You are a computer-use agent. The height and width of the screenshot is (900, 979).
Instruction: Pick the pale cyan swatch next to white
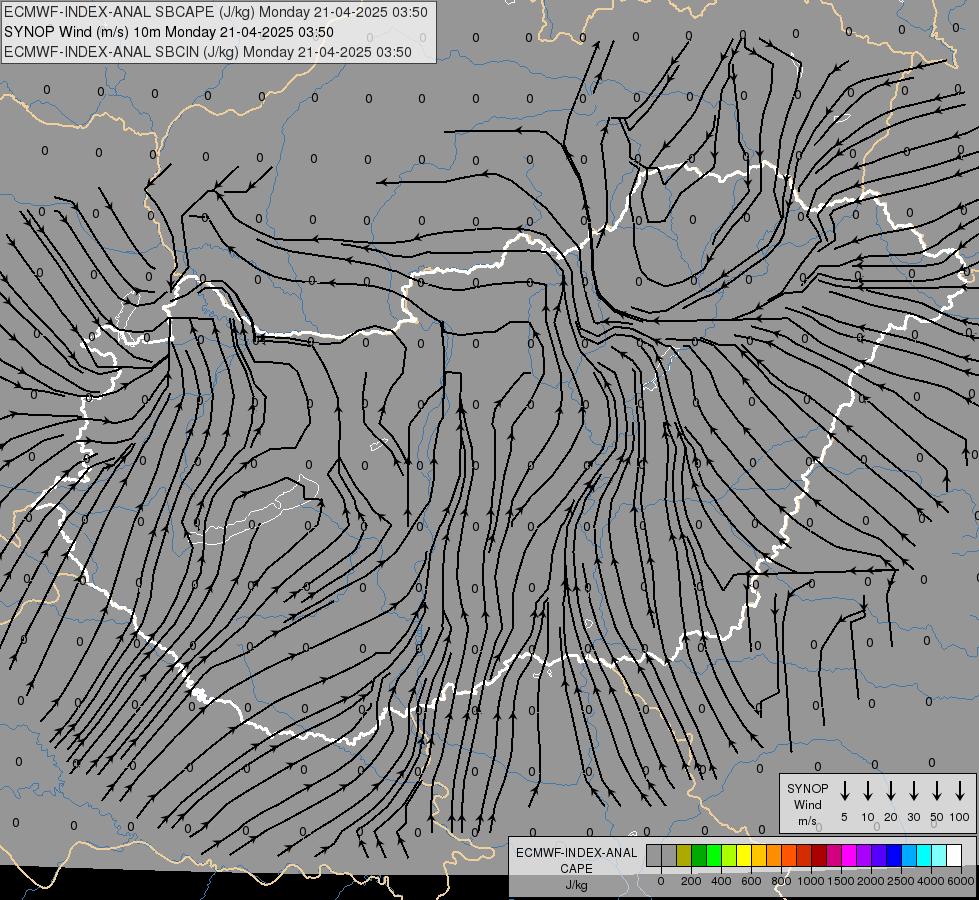(x=939, y=855)
